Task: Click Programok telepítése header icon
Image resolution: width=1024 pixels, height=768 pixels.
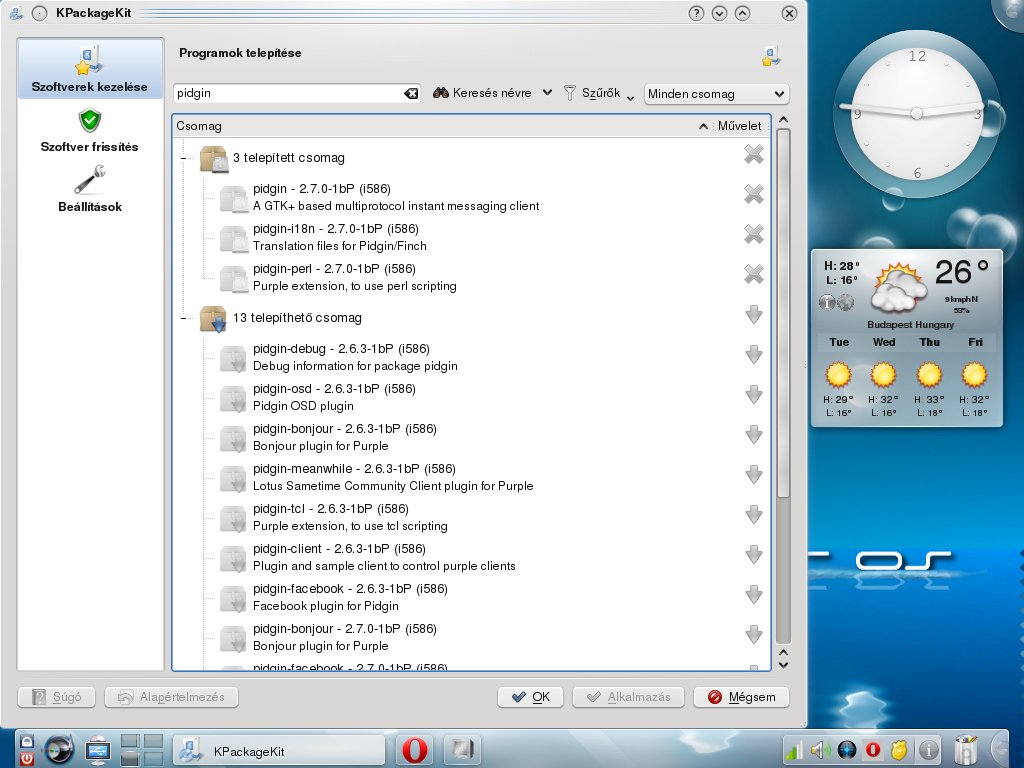Action: (771, 56)
